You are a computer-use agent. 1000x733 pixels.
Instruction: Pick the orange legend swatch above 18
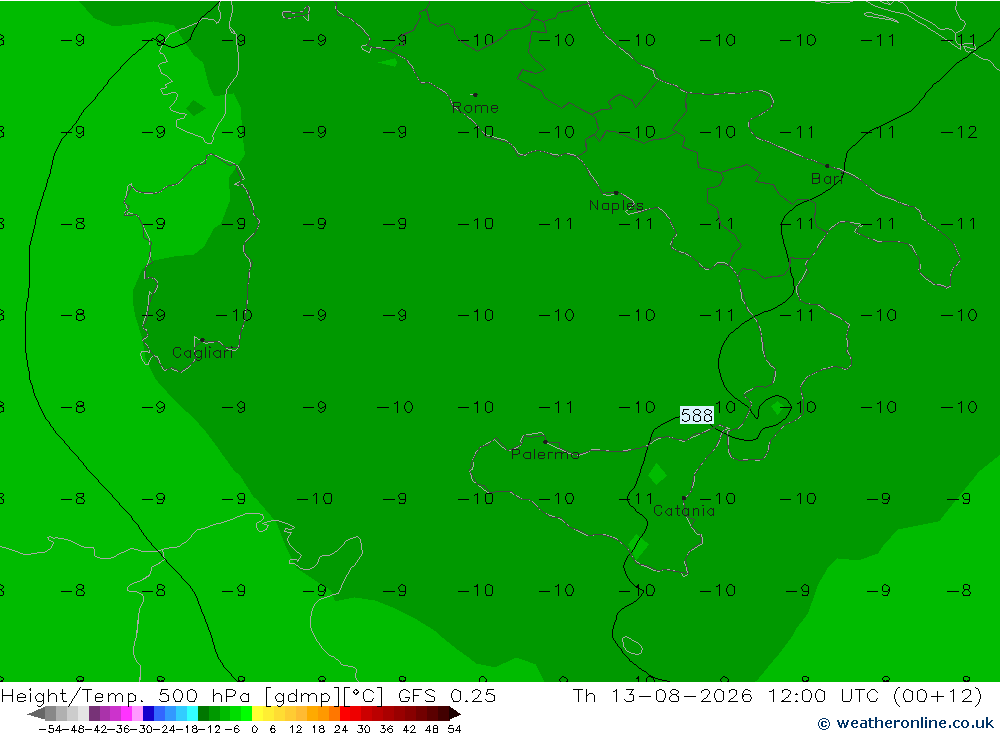(x=323, y=714)
